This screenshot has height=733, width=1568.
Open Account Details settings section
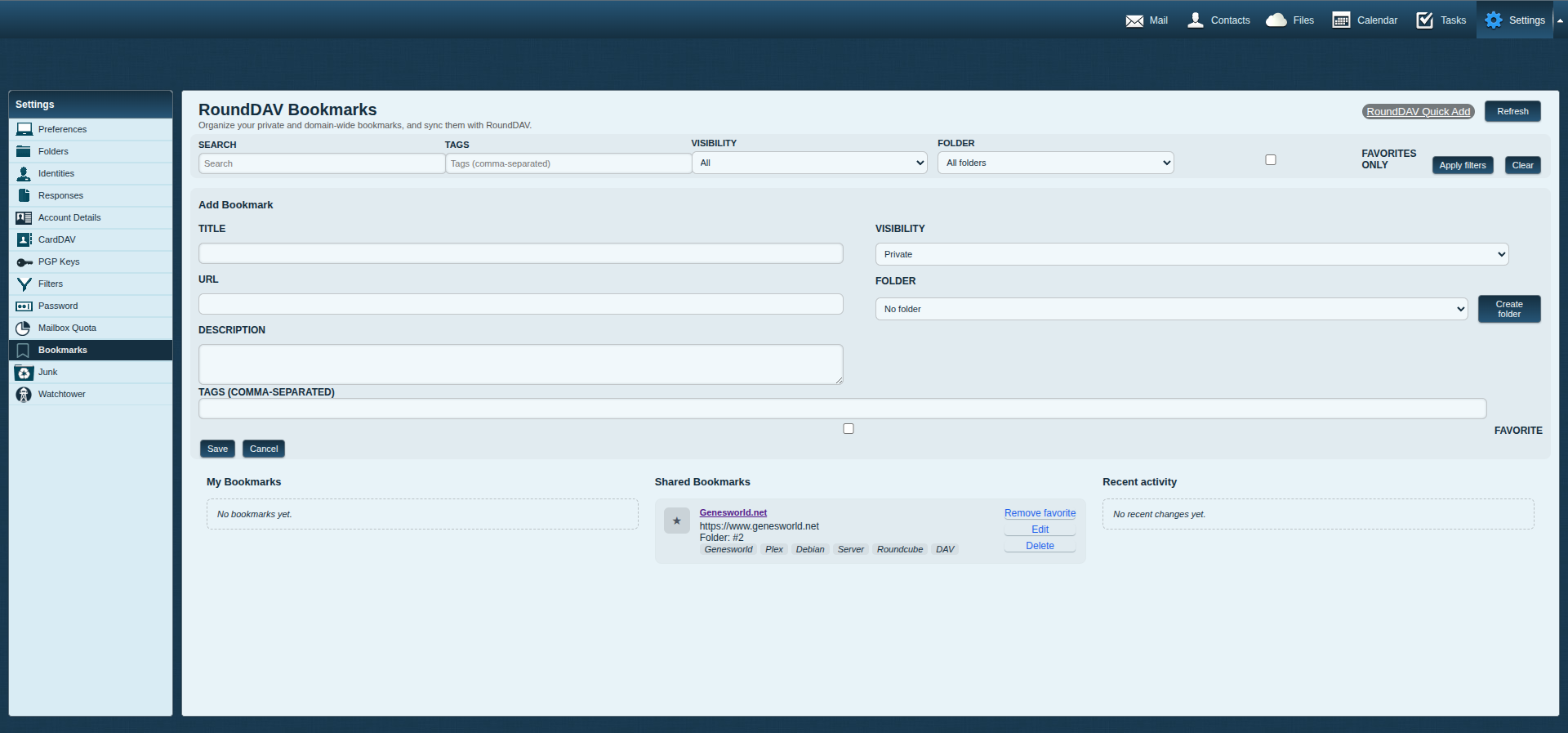[x=69, y=218]
